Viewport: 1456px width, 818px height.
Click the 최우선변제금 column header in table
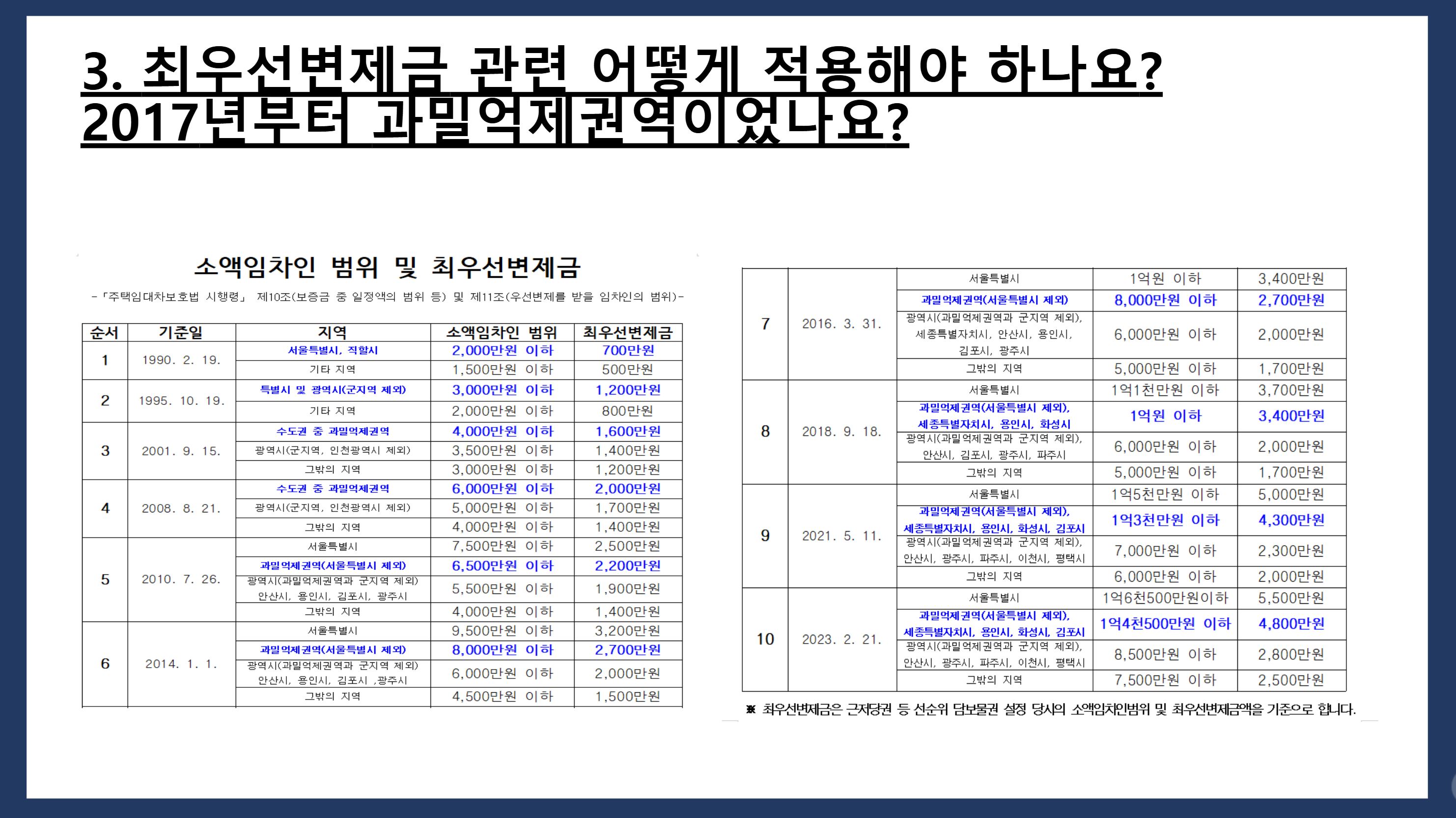point(628,333)
